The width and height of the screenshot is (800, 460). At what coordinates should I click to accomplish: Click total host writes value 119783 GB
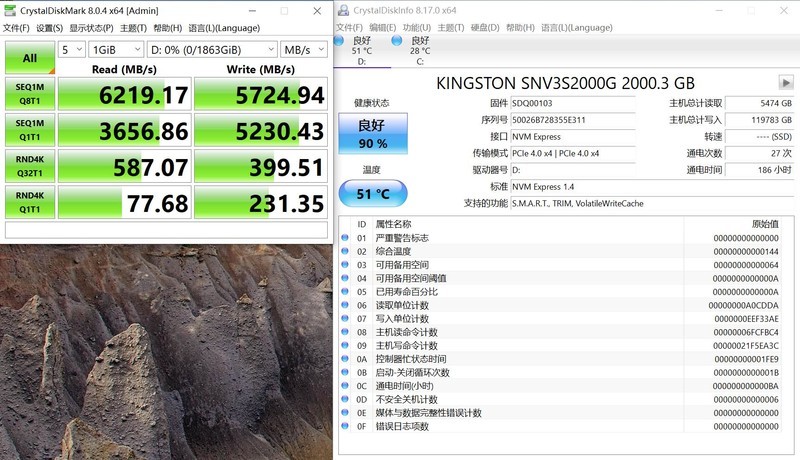tap(759, 120)
